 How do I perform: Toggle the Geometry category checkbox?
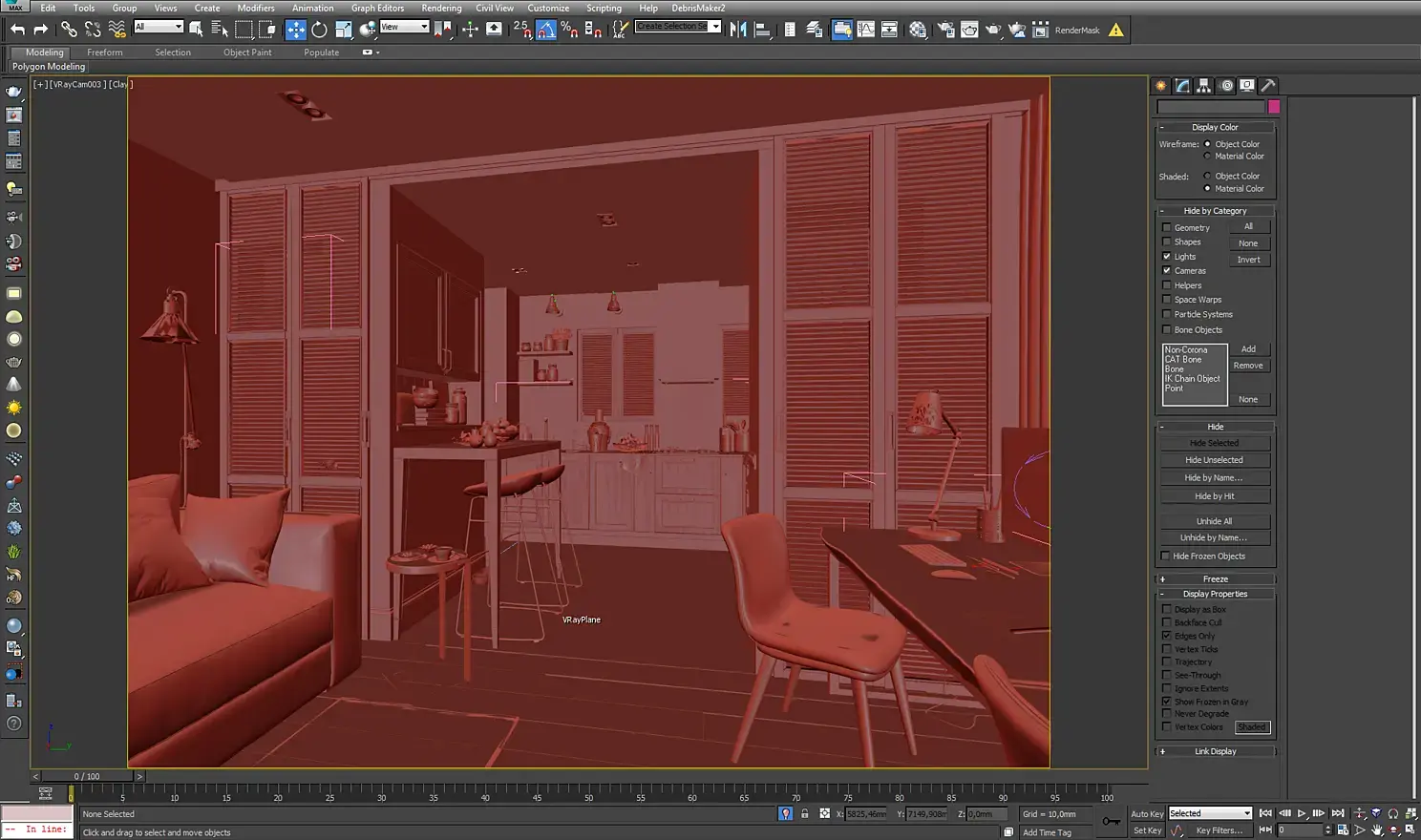[1166, 227]
